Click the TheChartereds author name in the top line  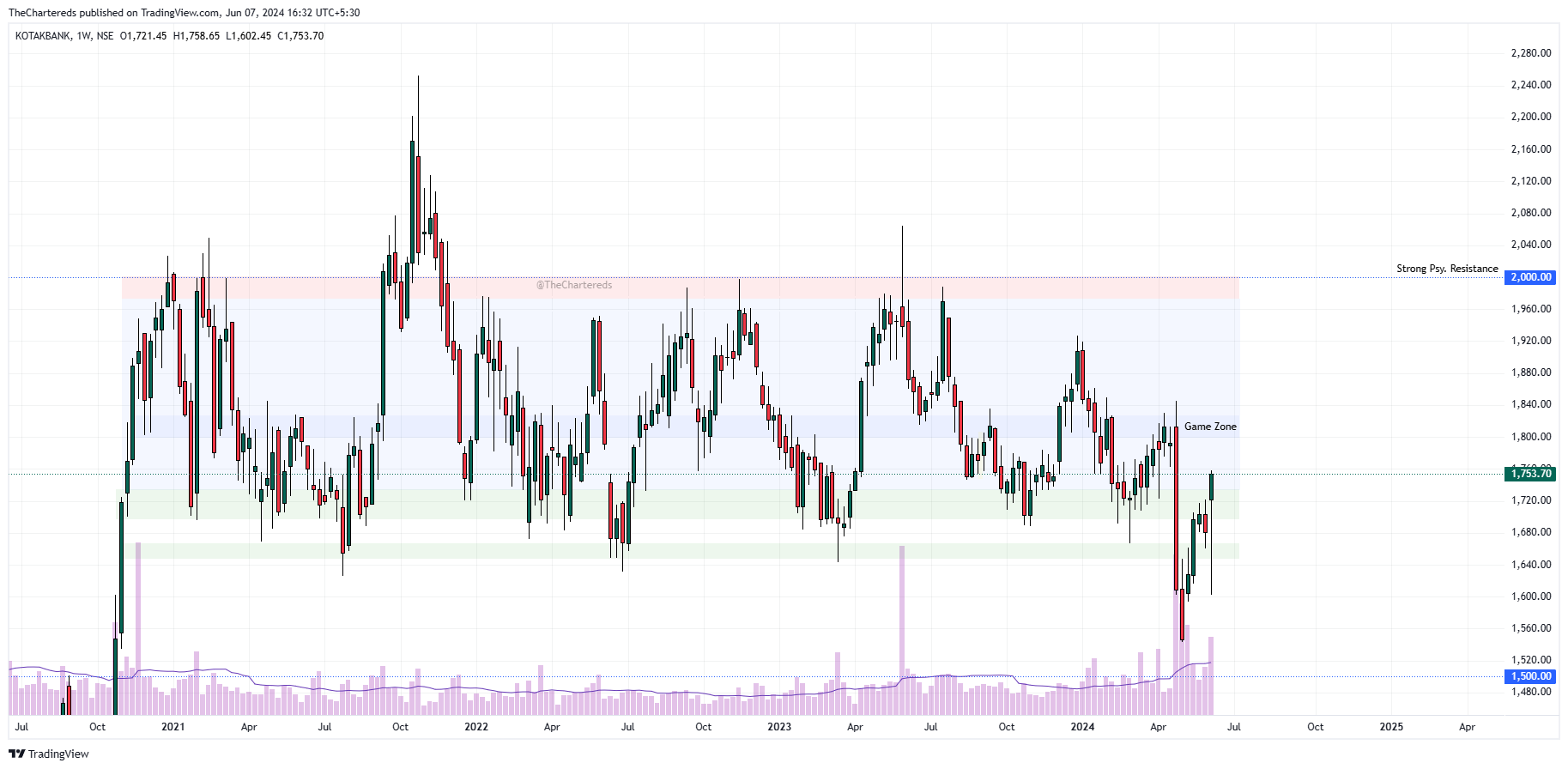coord(42,13)
